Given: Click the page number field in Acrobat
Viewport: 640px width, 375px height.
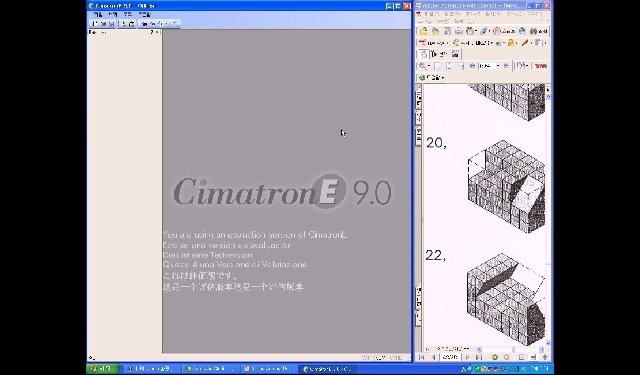Looking at the screenshot, I should pos(450,357).
